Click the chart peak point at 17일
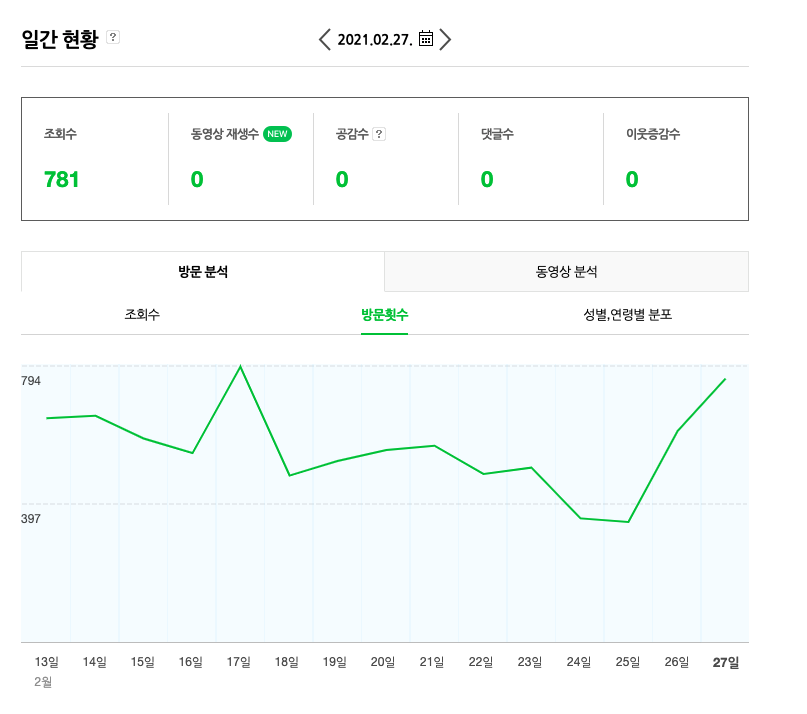This screenshot has height=714, width=807. coord(240,366)
